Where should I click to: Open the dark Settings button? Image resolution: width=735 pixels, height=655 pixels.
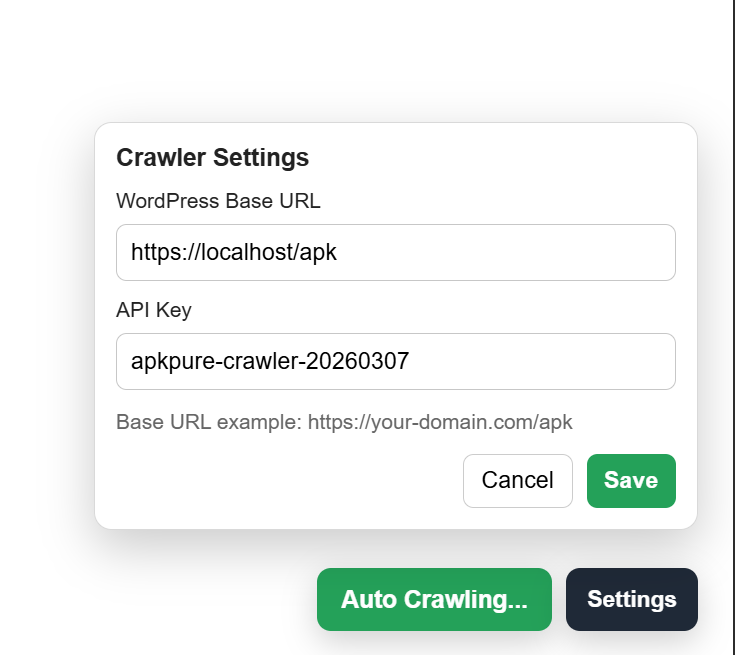[631, 600]
